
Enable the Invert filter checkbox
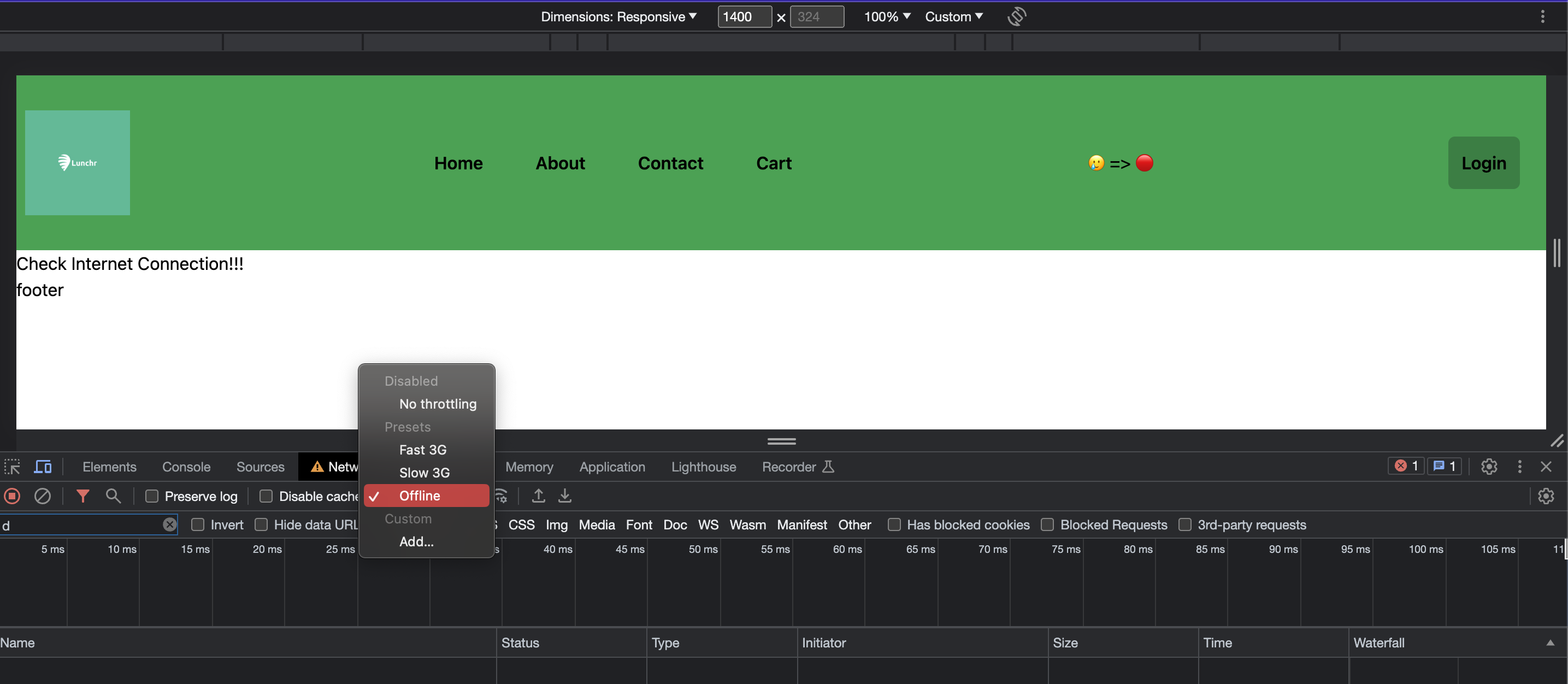(x=197, y=524)
